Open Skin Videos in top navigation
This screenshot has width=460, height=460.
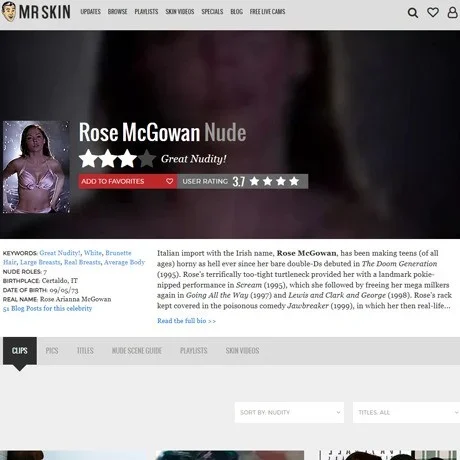[x=180, y=12]
